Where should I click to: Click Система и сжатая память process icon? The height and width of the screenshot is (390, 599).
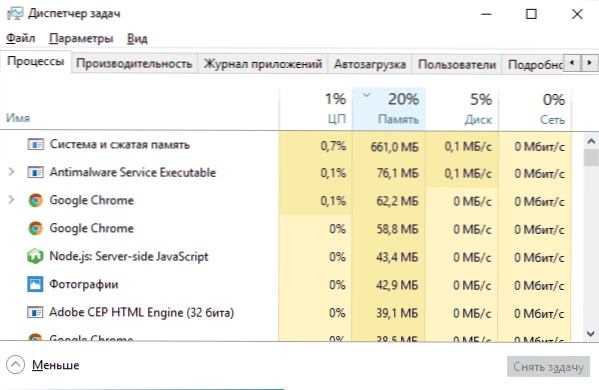point(35,144)
